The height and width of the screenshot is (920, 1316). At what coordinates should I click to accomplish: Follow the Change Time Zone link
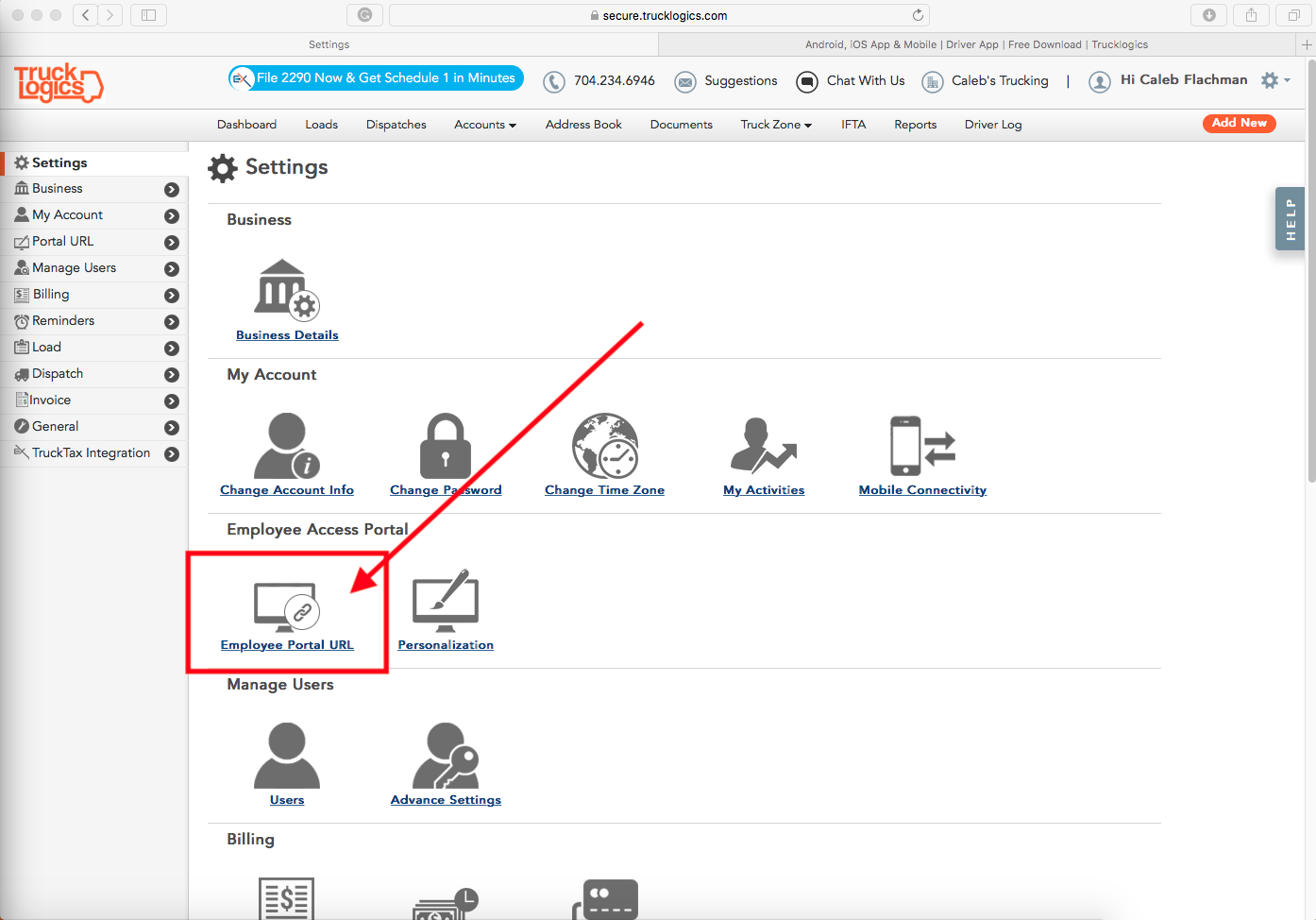tap(605, 490)
